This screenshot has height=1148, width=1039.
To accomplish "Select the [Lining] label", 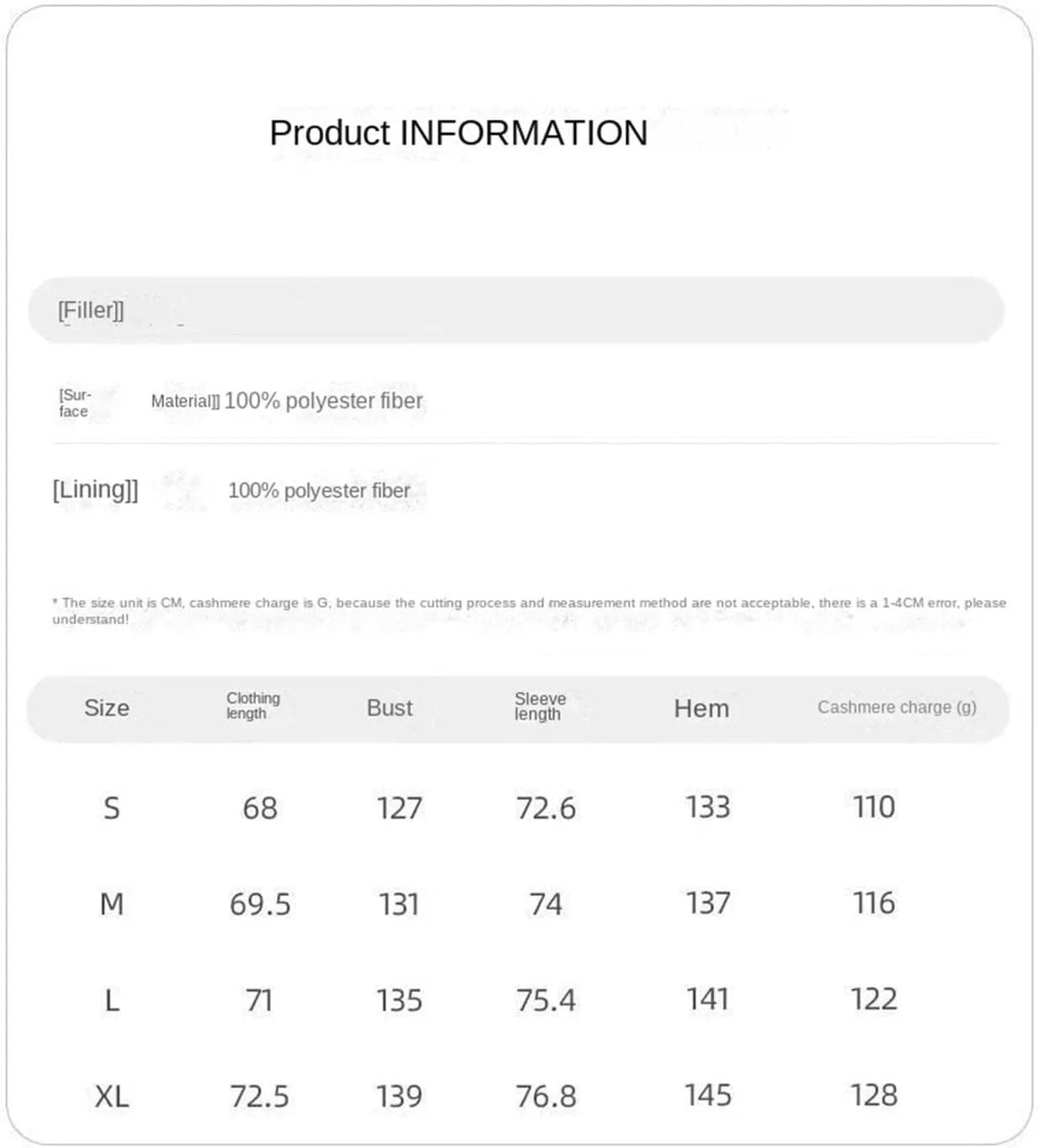I will (x=95, y=489).
